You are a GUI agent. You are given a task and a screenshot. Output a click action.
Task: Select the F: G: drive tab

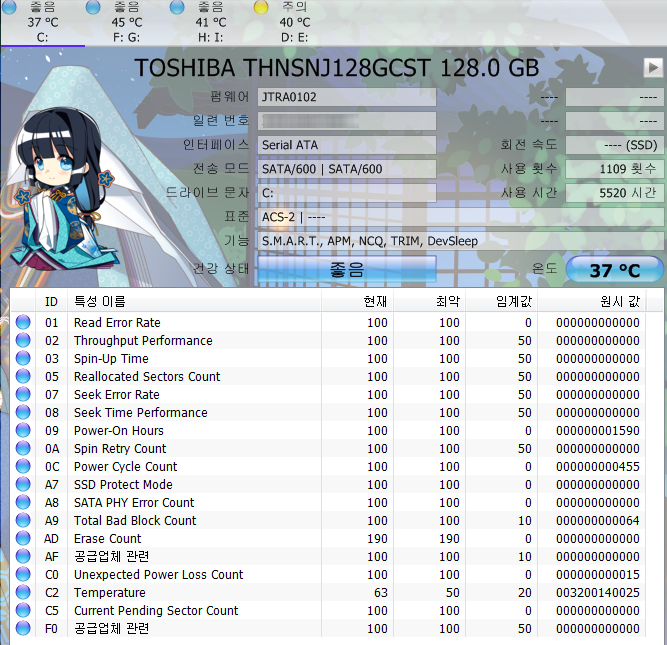(x=126, y=22)
